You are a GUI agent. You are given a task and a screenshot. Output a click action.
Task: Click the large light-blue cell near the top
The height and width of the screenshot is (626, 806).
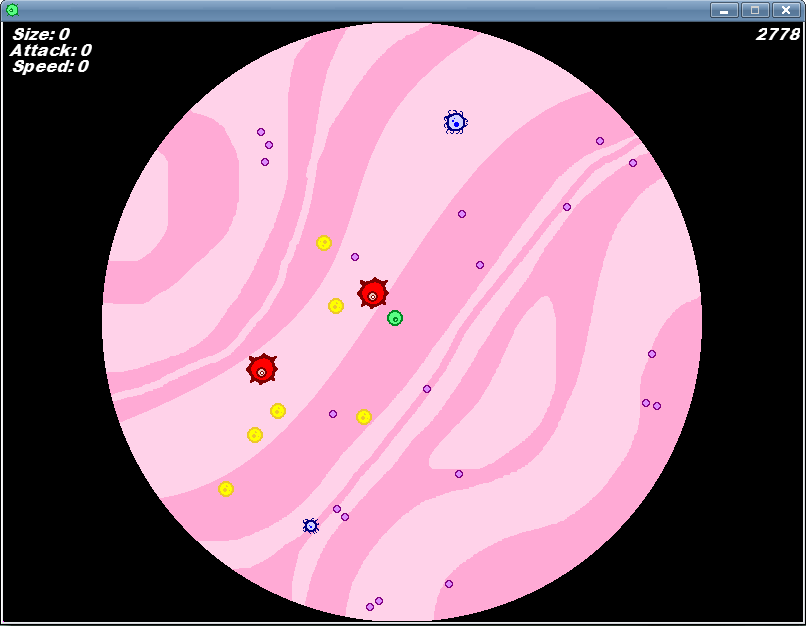pyautogui.click(x=455, y=122)
